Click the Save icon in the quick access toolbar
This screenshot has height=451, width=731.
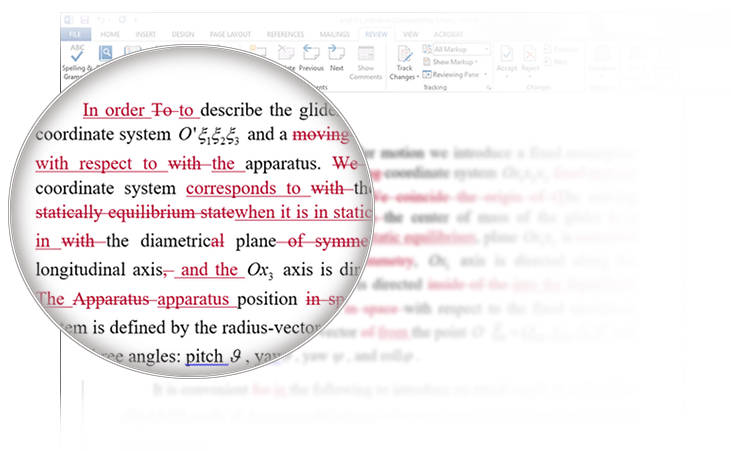84,20
